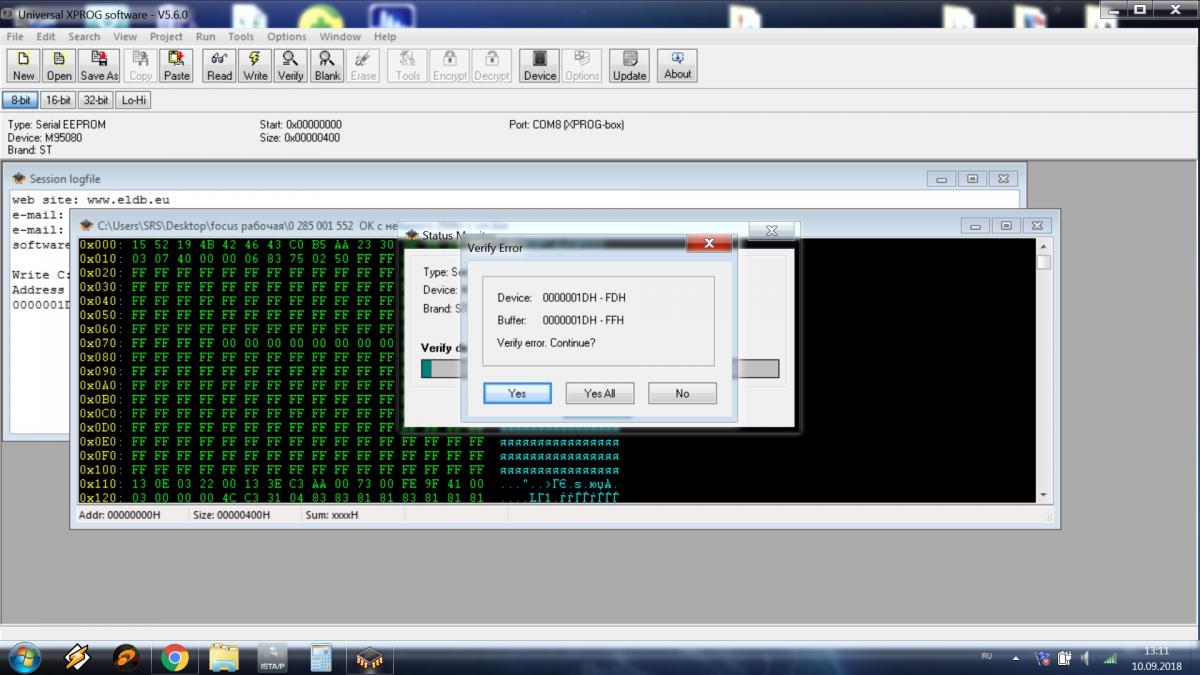Click the Read device icon
The image size is (1200, 675).
click(x=219, y=66)
